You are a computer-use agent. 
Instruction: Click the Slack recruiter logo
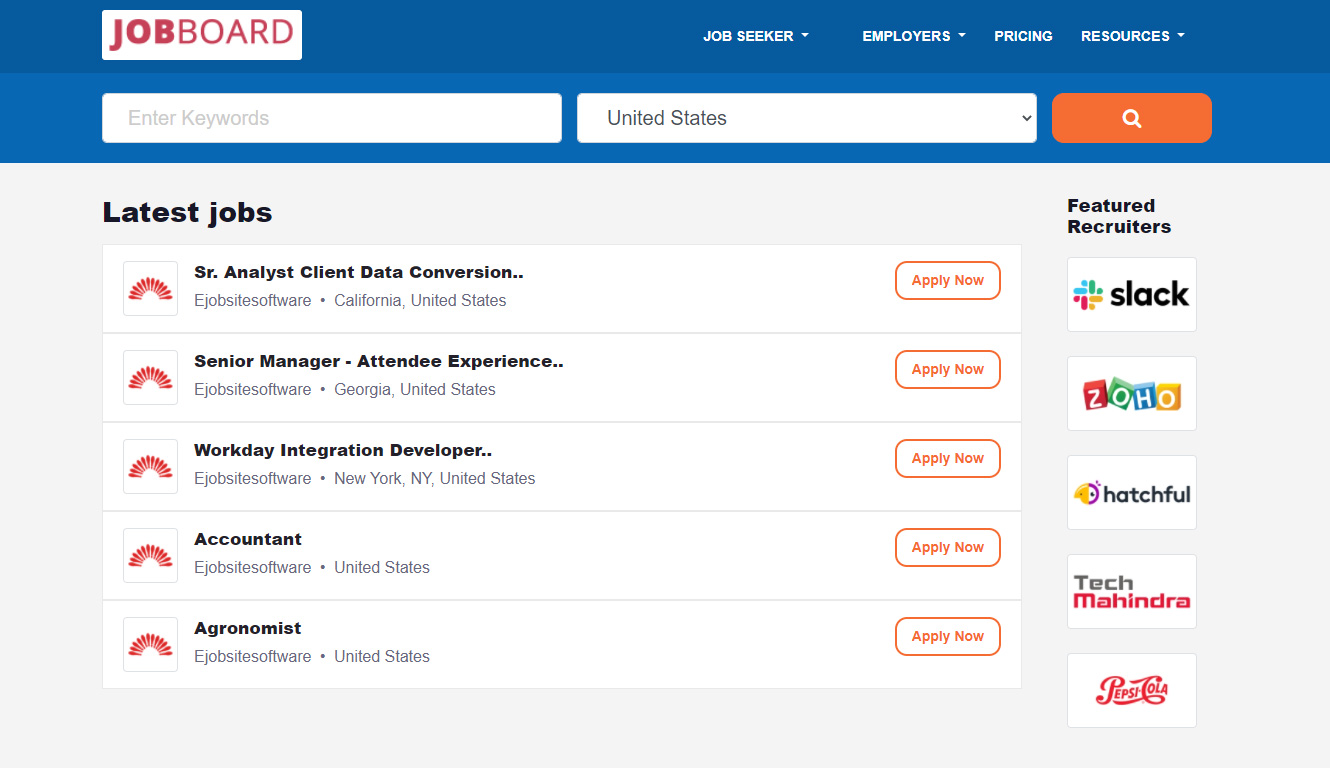click(x=1131, y=293)
